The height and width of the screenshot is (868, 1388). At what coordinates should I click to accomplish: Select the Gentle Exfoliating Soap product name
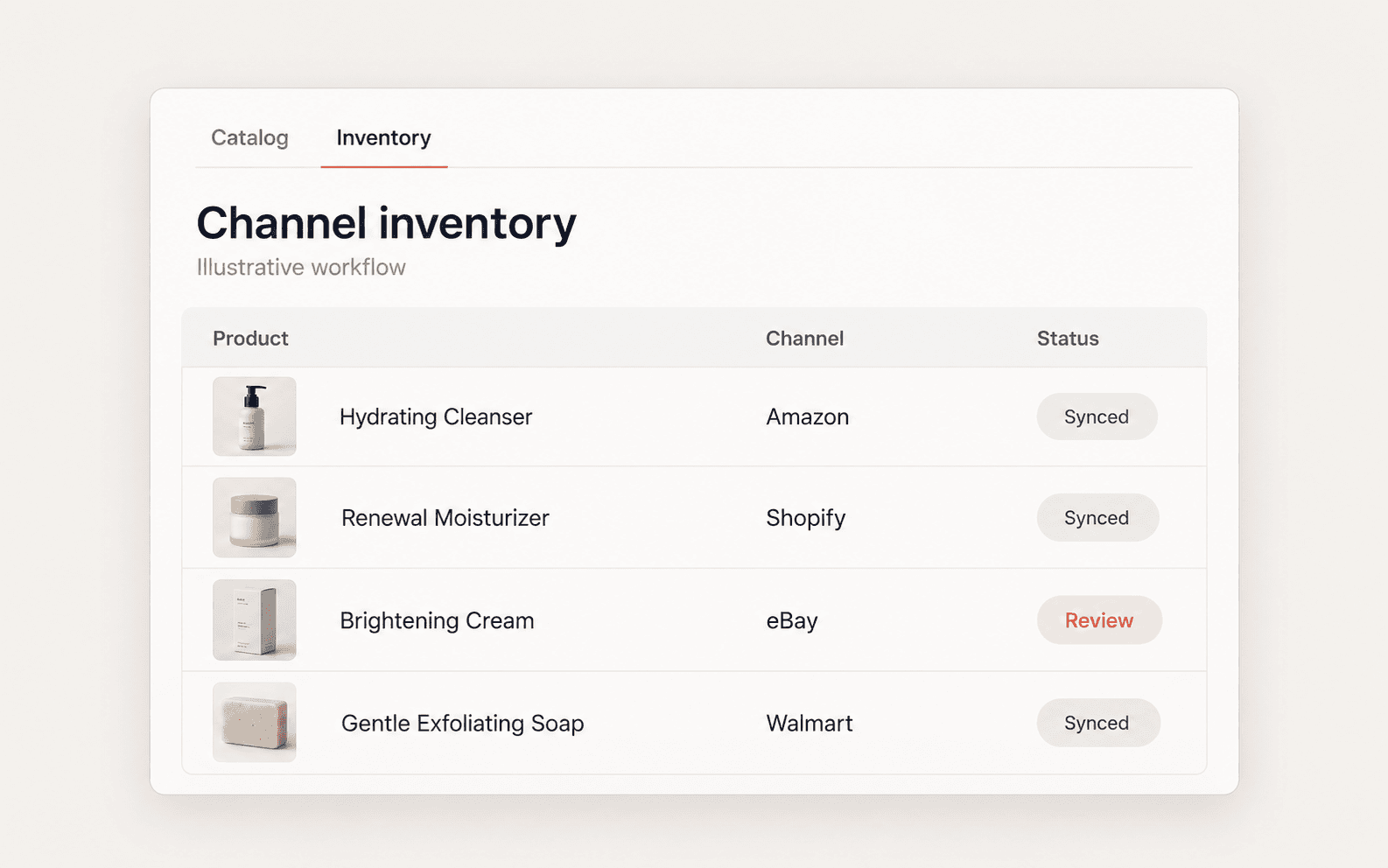coord(462,724)
